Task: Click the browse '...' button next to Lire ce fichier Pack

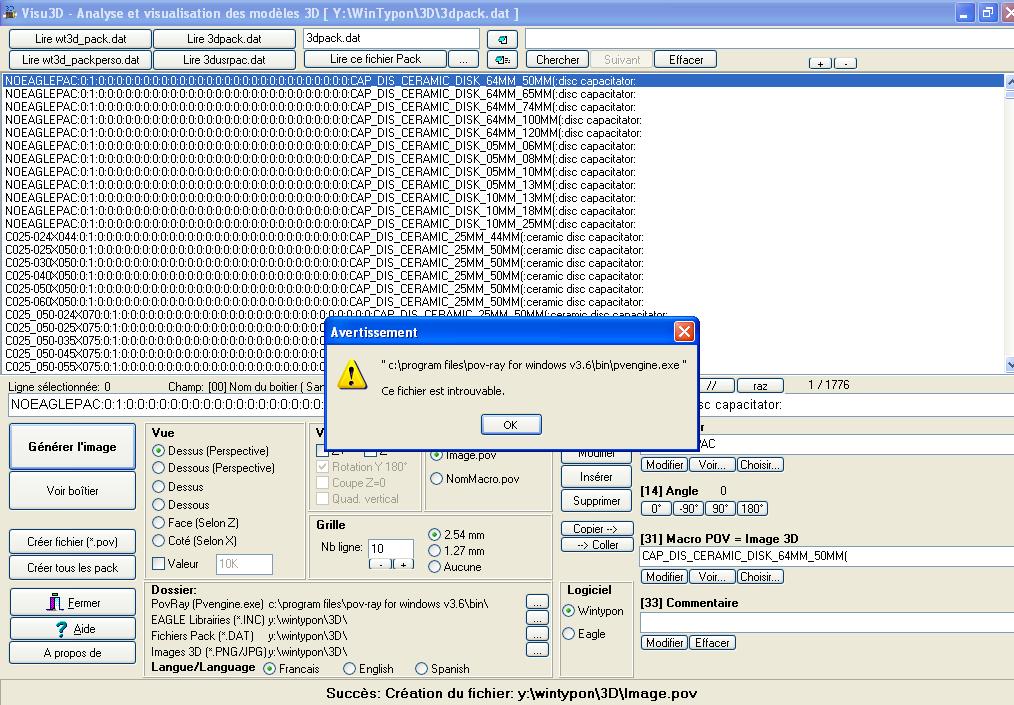Action: pyautogui.click(x=464, y=60)
